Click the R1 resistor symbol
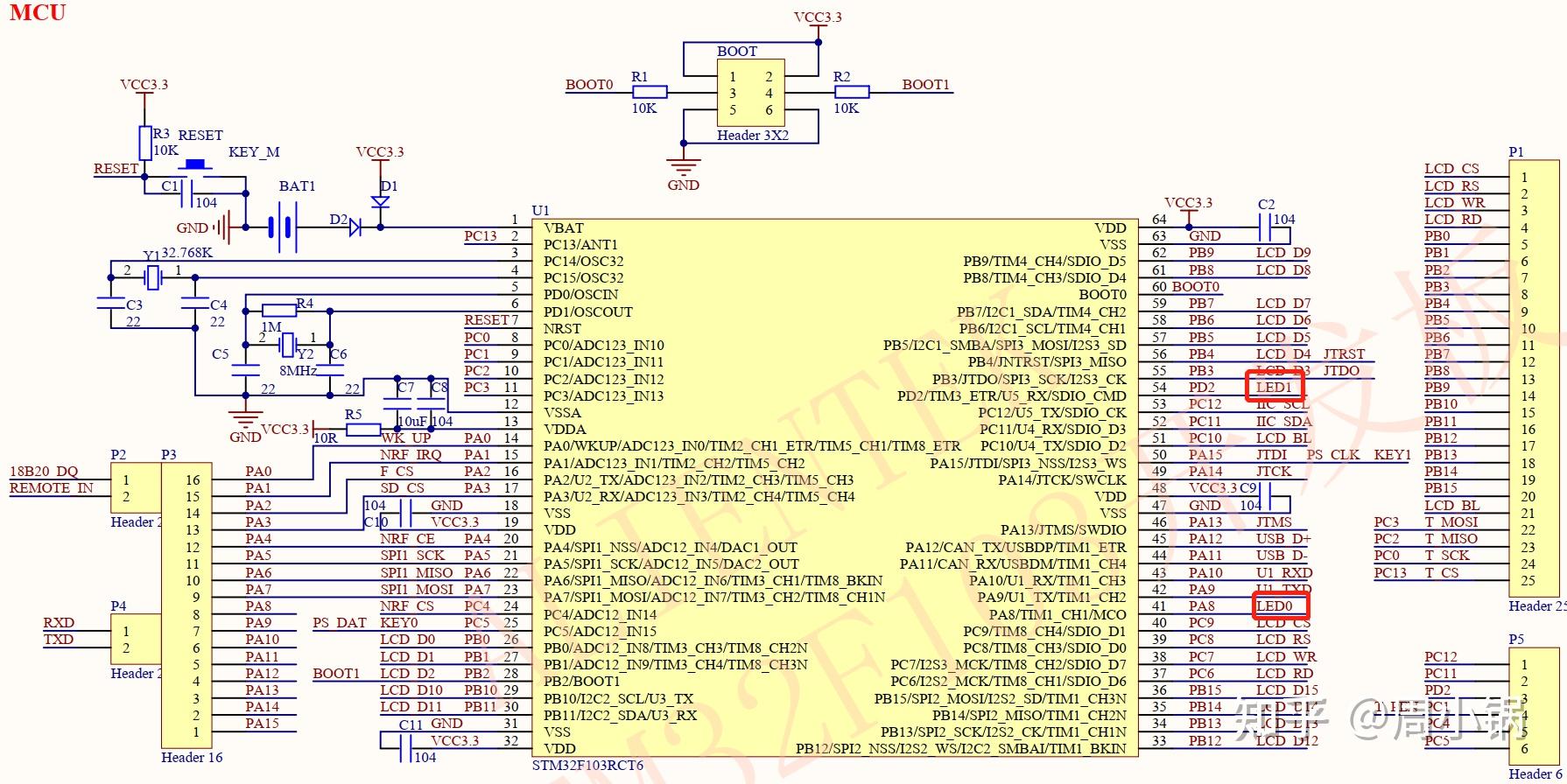 pyautogui.click(x=650, y=92)
